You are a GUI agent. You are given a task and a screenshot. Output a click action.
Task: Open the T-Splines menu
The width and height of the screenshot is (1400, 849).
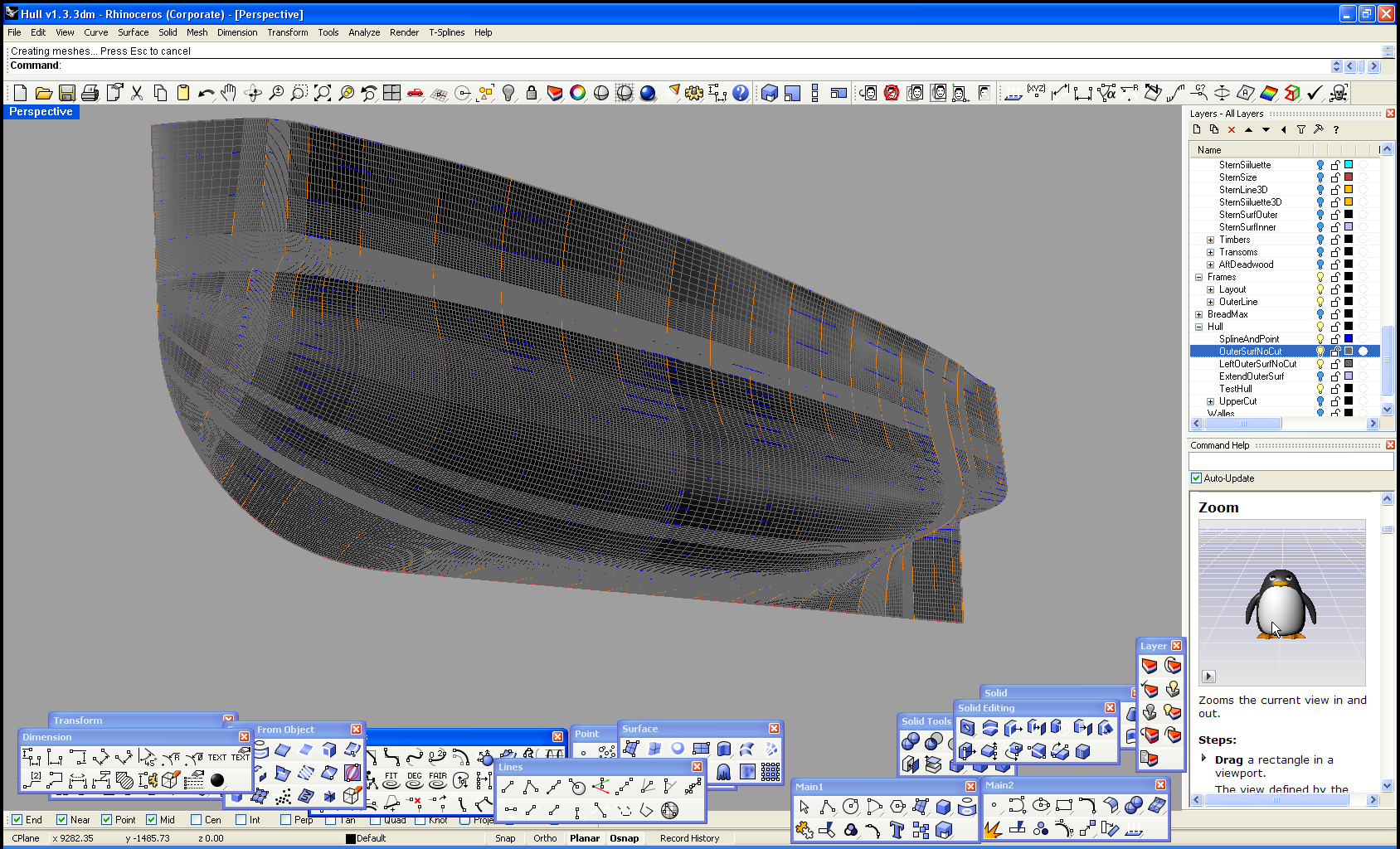coord(446,32)
